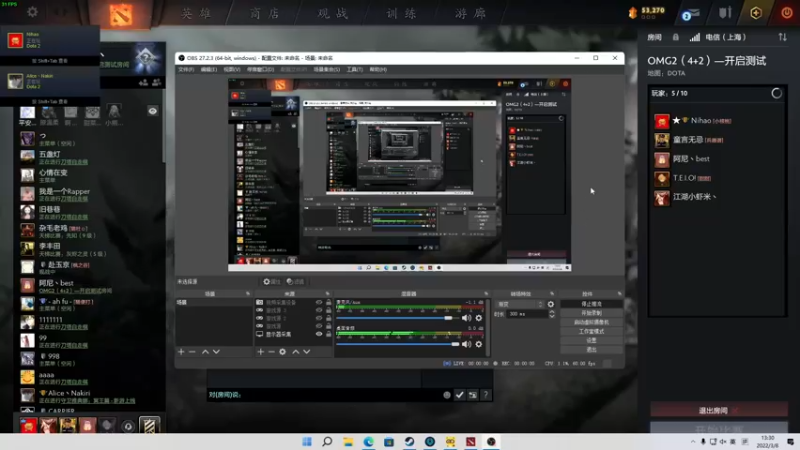Screen dimensions: 800x450
Task: Open mic audio settings gear in mixer
Action: click(479, 318)
